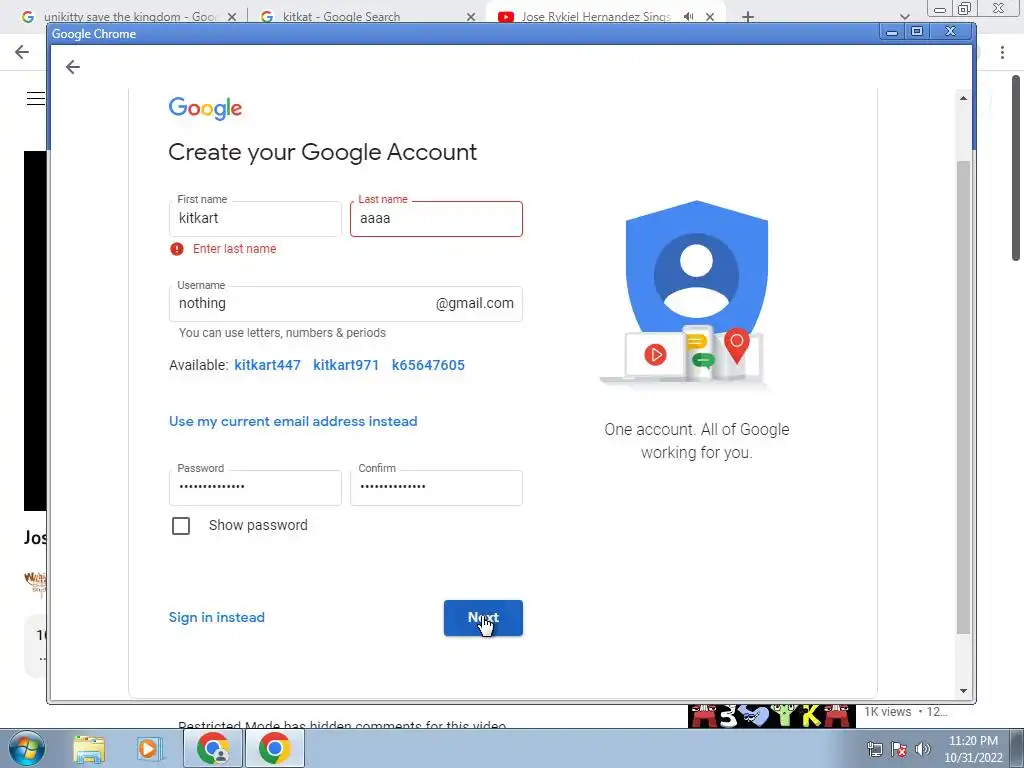The image size is (1024, 768).
Task: Click the Next button
Action: (x=483, y=618)
